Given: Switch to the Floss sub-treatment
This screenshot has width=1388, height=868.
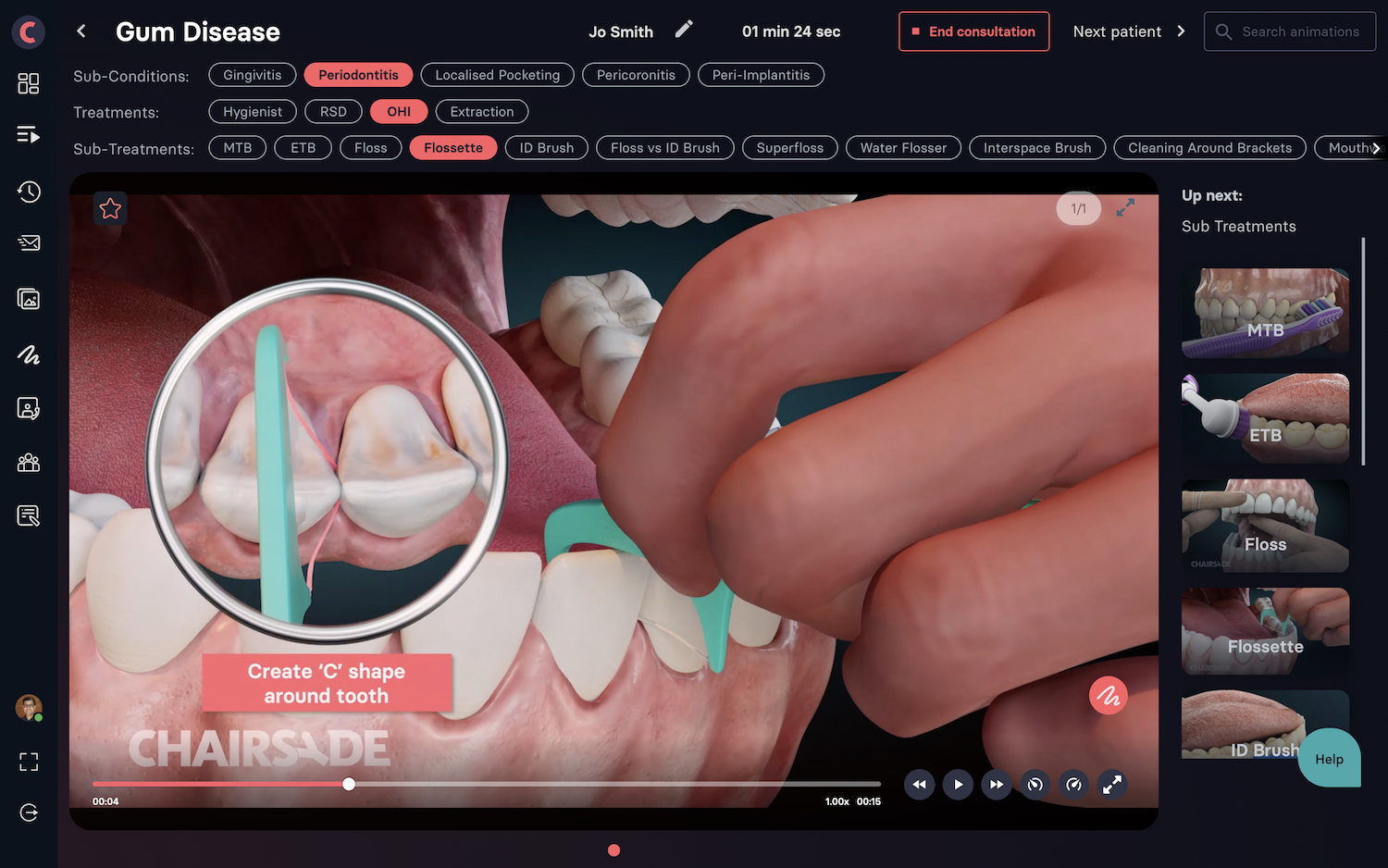Looking at the screenshot, I should click(370, 147).
